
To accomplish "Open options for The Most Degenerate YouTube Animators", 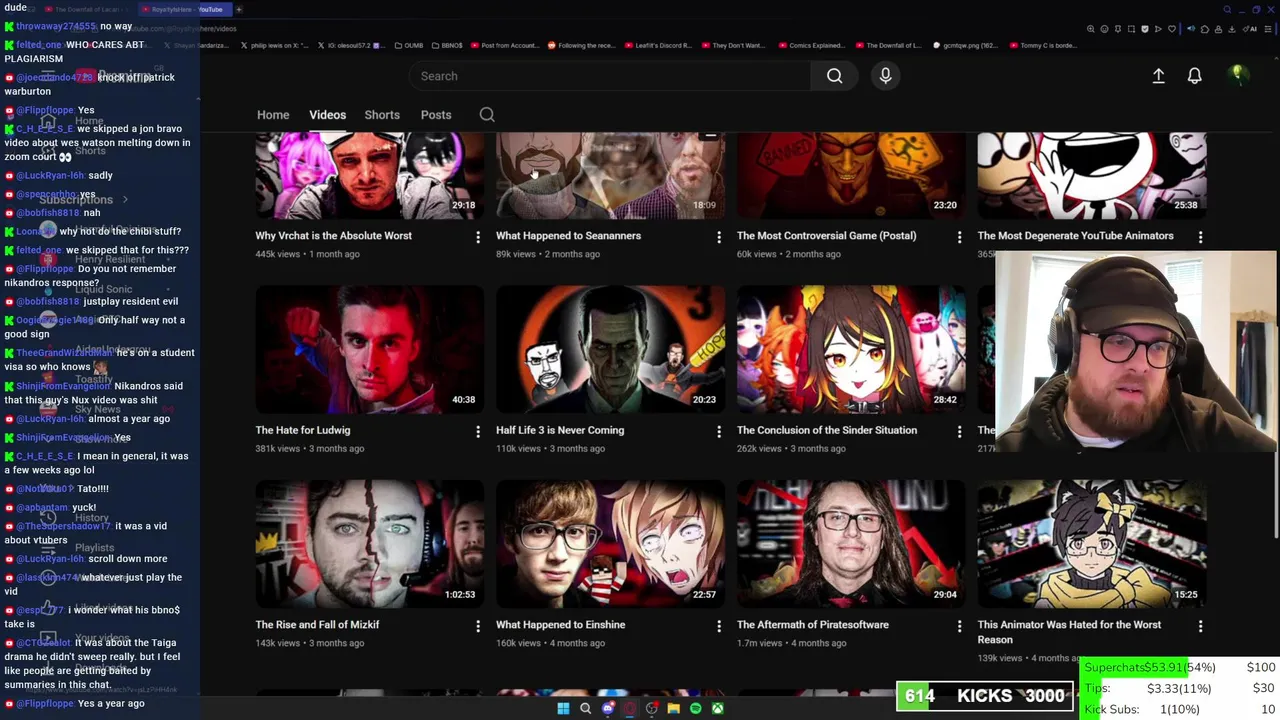I will click(x=1200, y=237).
